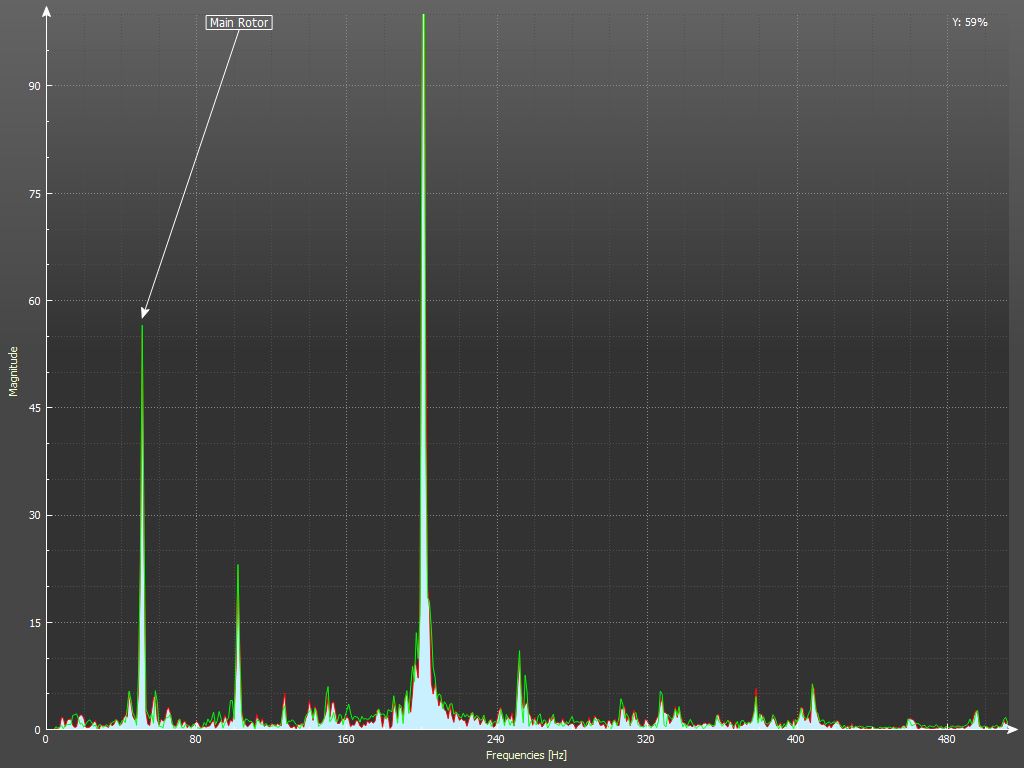Click the X-axis arrowhead at the right end
Screen dimensions: 1024x768
(1014, 729)
